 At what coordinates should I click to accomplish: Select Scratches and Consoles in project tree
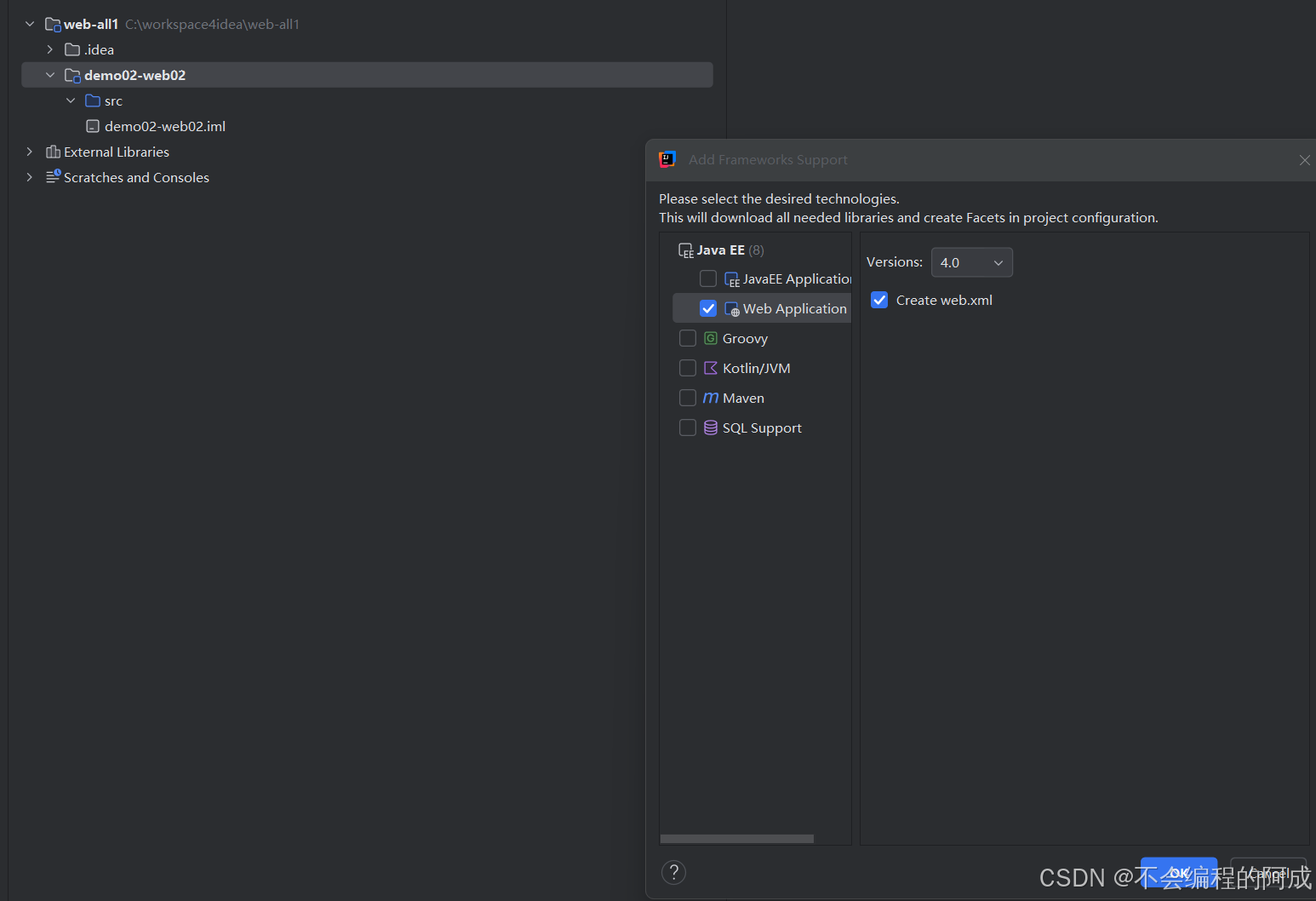coord(367,177)
